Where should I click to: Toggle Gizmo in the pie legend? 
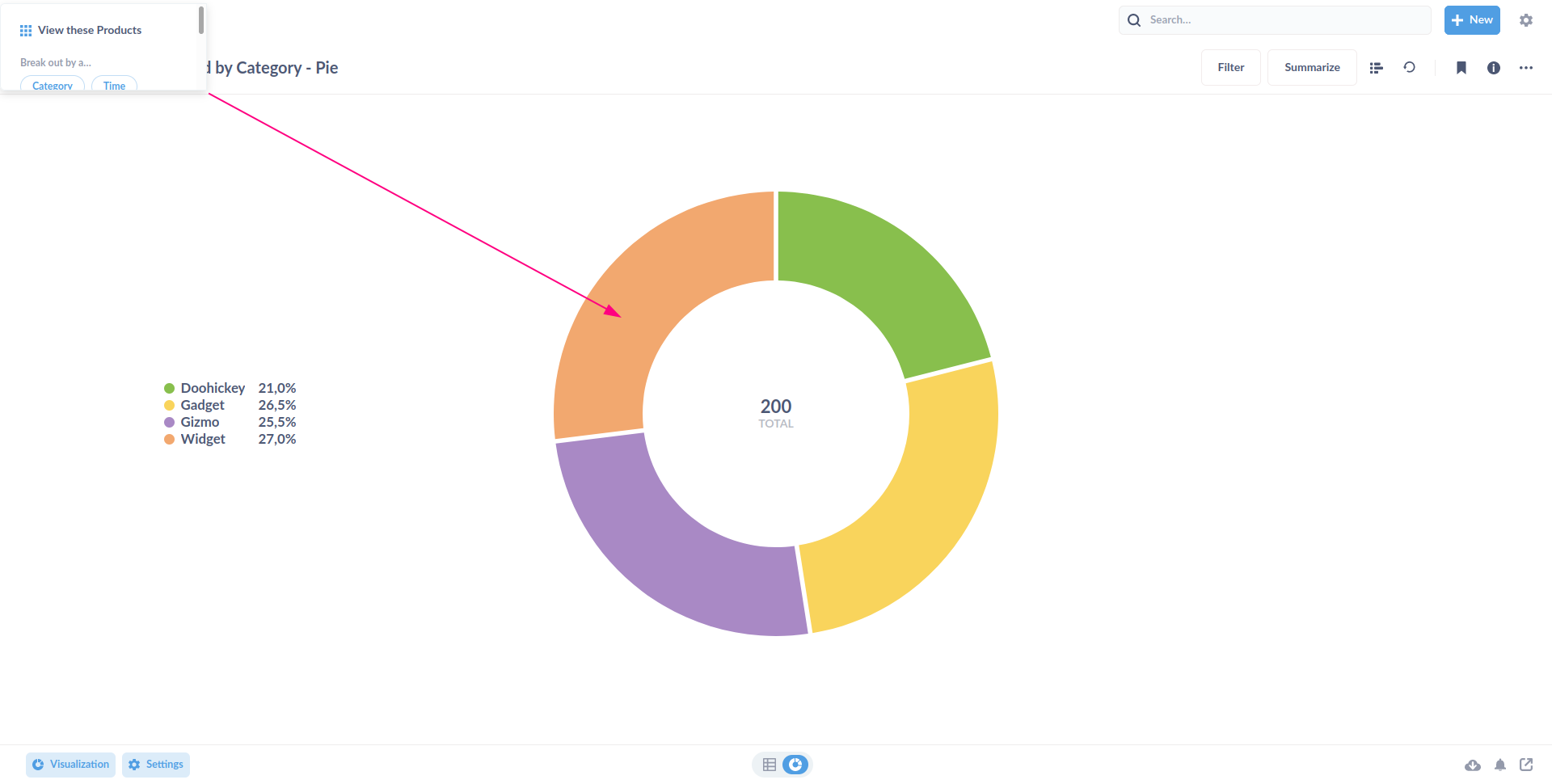(x=200, y=422)
